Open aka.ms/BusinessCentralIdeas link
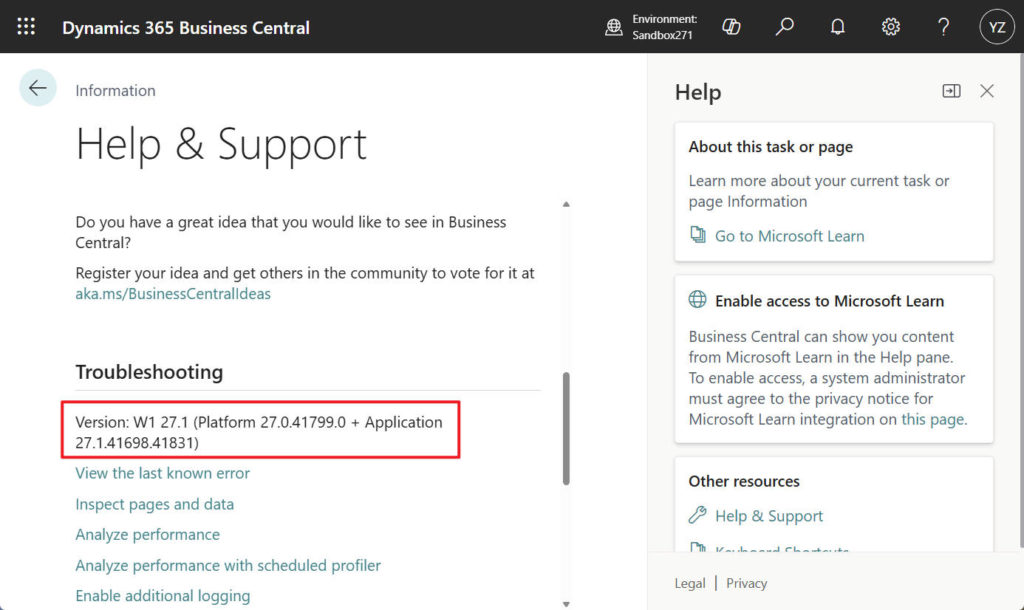Viewport: 1024px width, 610px height. tap(173, 294)
